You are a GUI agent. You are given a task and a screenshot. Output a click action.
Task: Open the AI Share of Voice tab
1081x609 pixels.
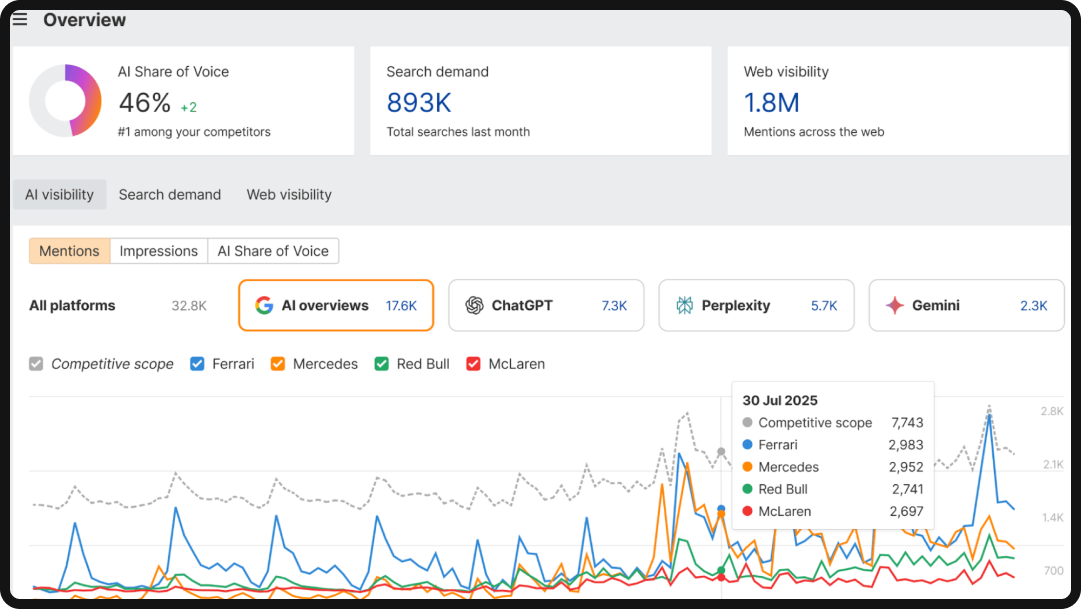(x=273, y=250)
